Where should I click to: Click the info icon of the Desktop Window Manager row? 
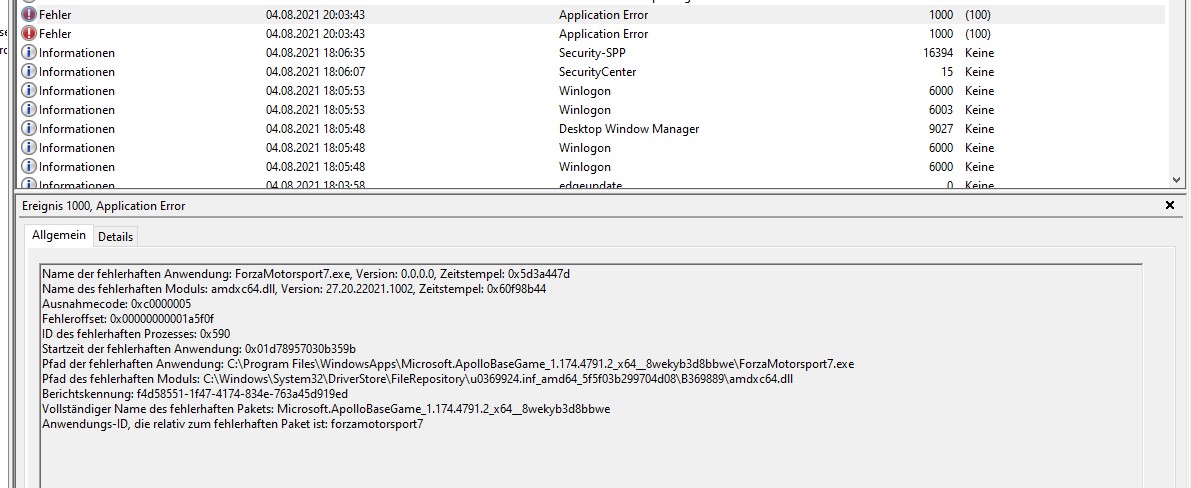click(x=28, y=128)
